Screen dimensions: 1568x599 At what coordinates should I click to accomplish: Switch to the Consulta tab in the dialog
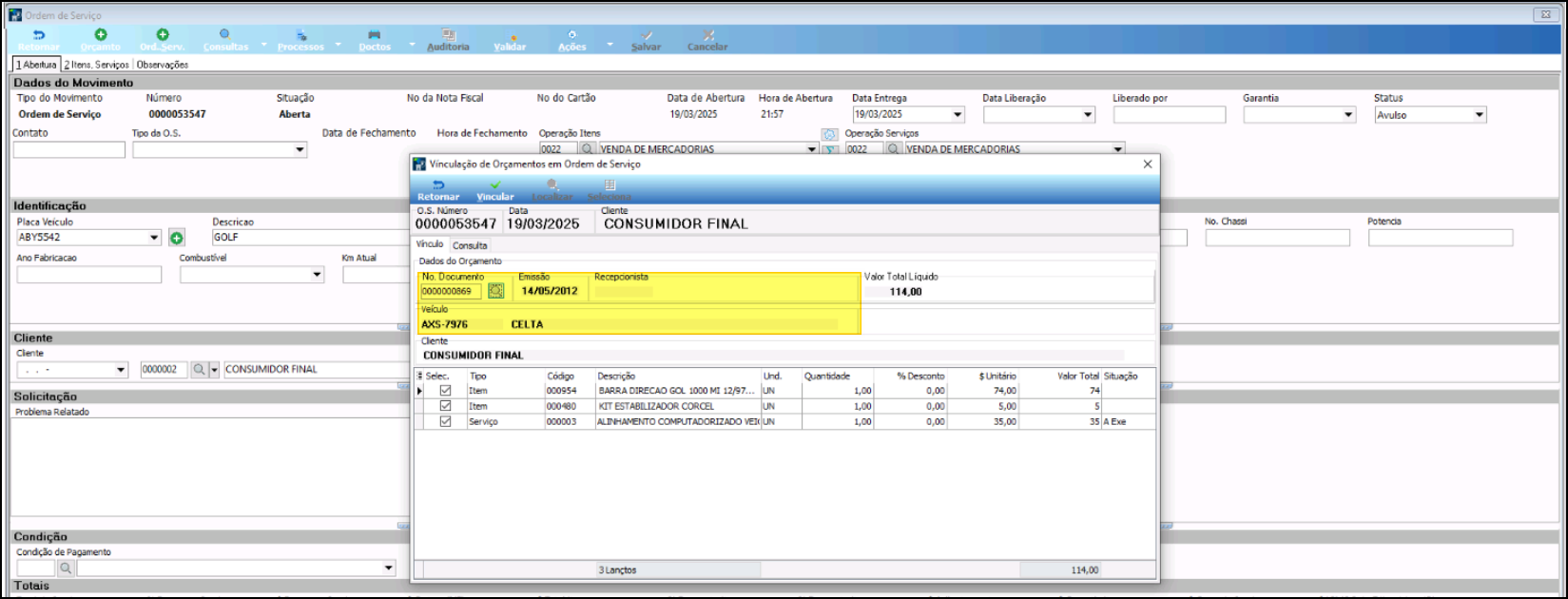(x=470, y=245)
